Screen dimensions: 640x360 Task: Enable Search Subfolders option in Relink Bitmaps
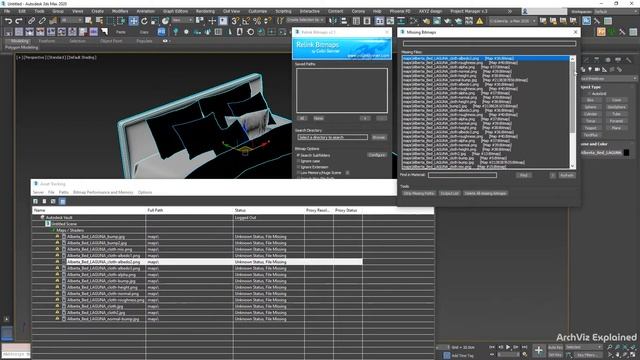point(298,156)
